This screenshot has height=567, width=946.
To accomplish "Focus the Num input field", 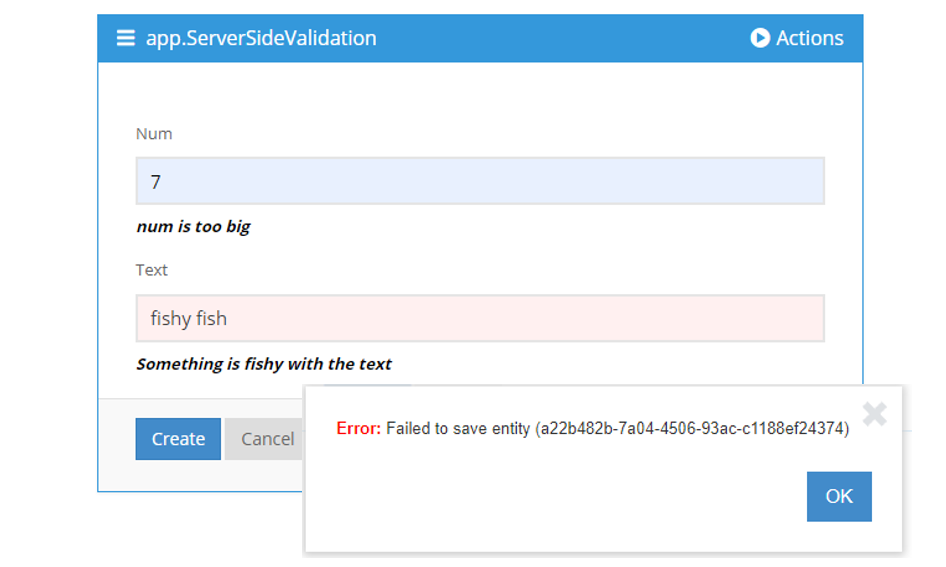I will click(x=480, y=181).
